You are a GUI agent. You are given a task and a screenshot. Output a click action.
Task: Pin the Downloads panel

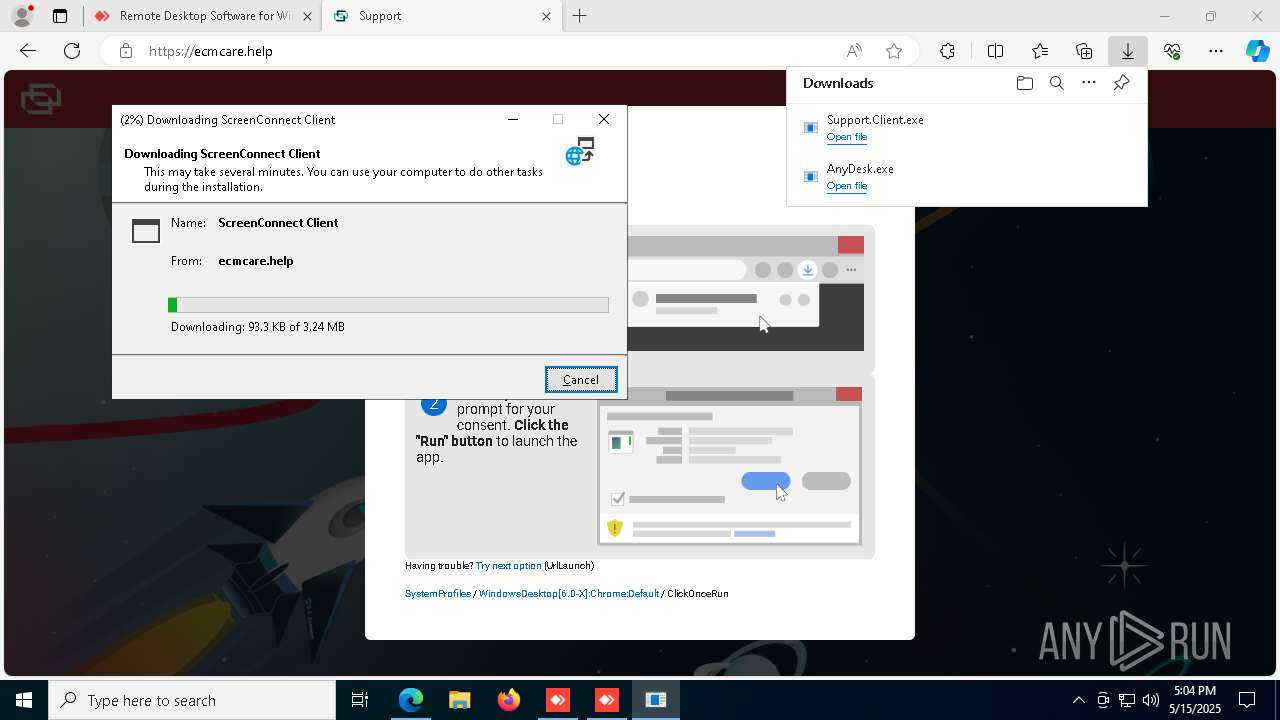[x=1121, y=83]
